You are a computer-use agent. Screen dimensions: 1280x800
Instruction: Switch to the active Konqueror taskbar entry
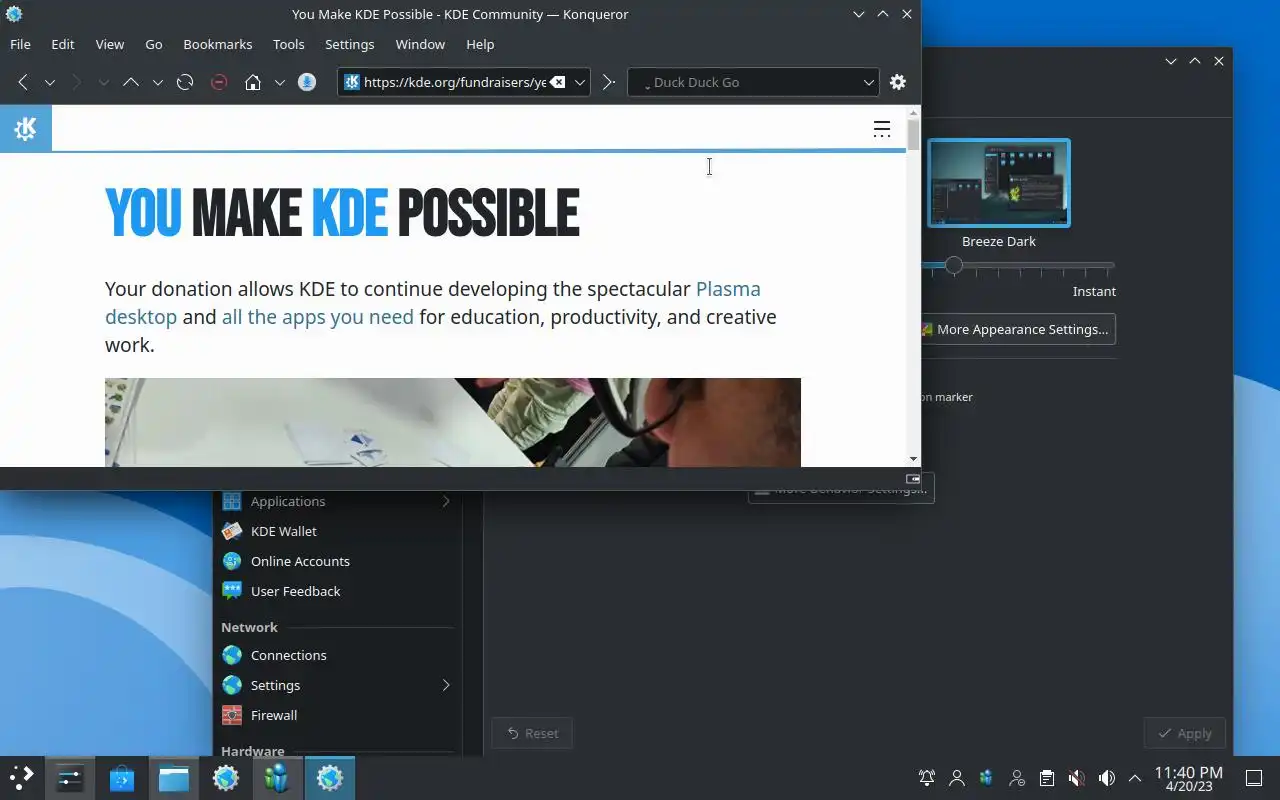(330, 778)
